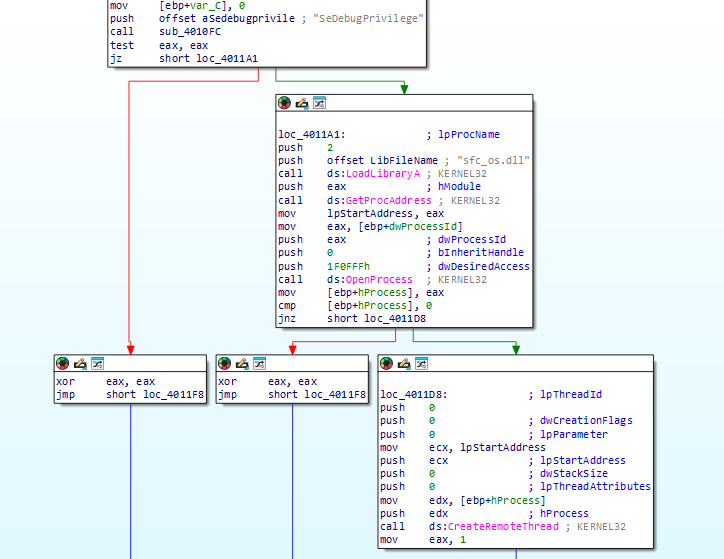The image size is (724, 559).
Task: Click the OpenProcess function name
Action: [379, 279]
